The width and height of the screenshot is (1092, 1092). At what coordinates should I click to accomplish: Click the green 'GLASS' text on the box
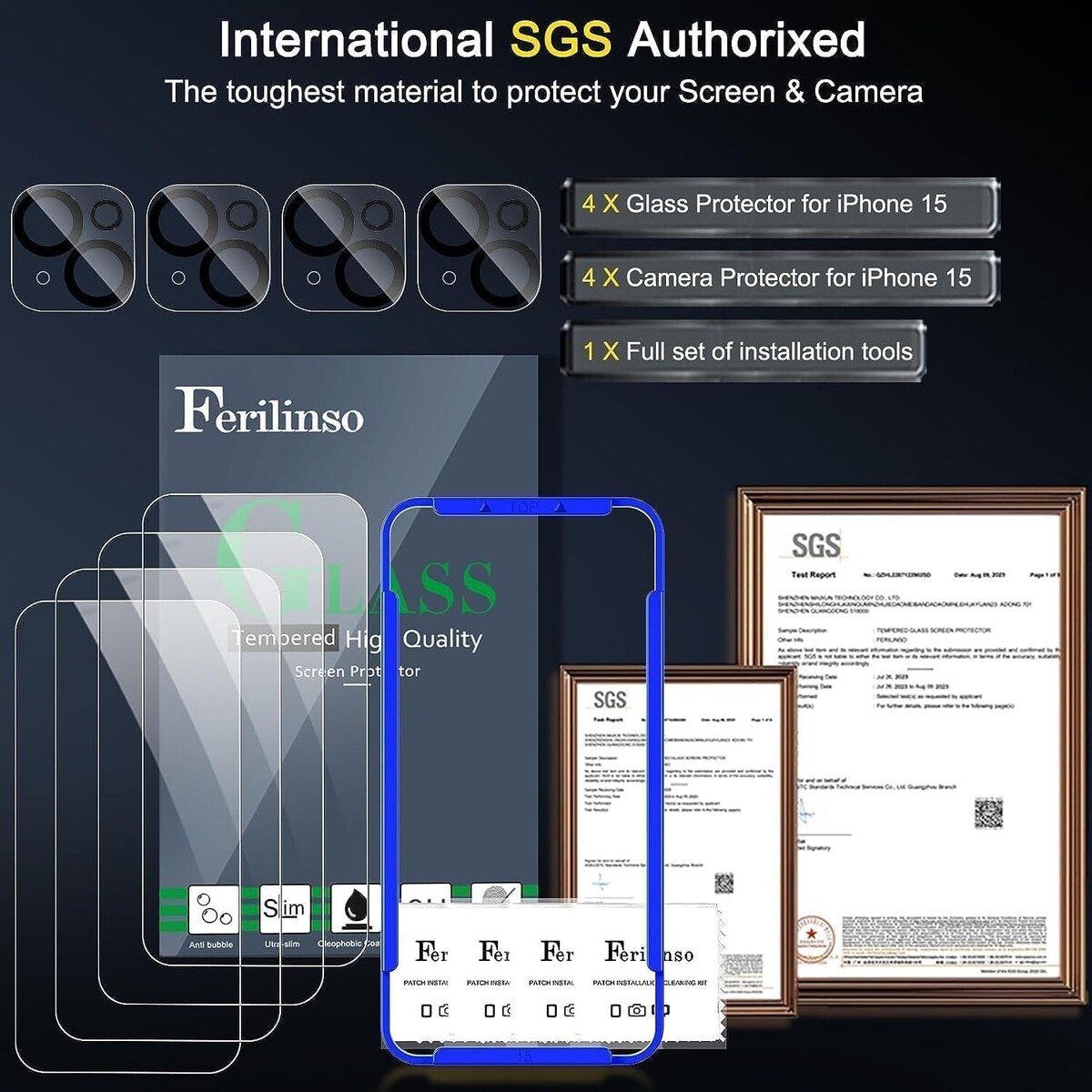pos(355,573)
